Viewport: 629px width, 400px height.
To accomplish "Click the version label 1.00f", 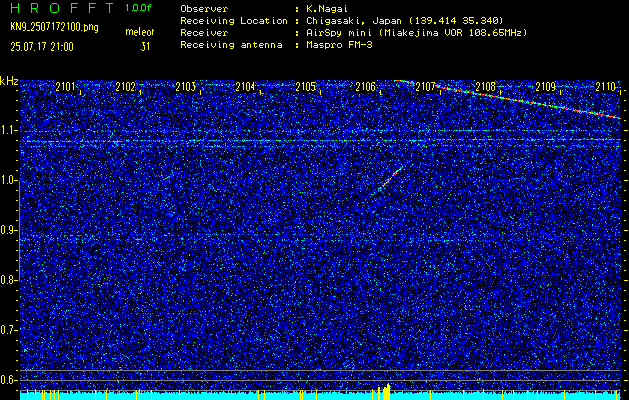I will [138, 8].
